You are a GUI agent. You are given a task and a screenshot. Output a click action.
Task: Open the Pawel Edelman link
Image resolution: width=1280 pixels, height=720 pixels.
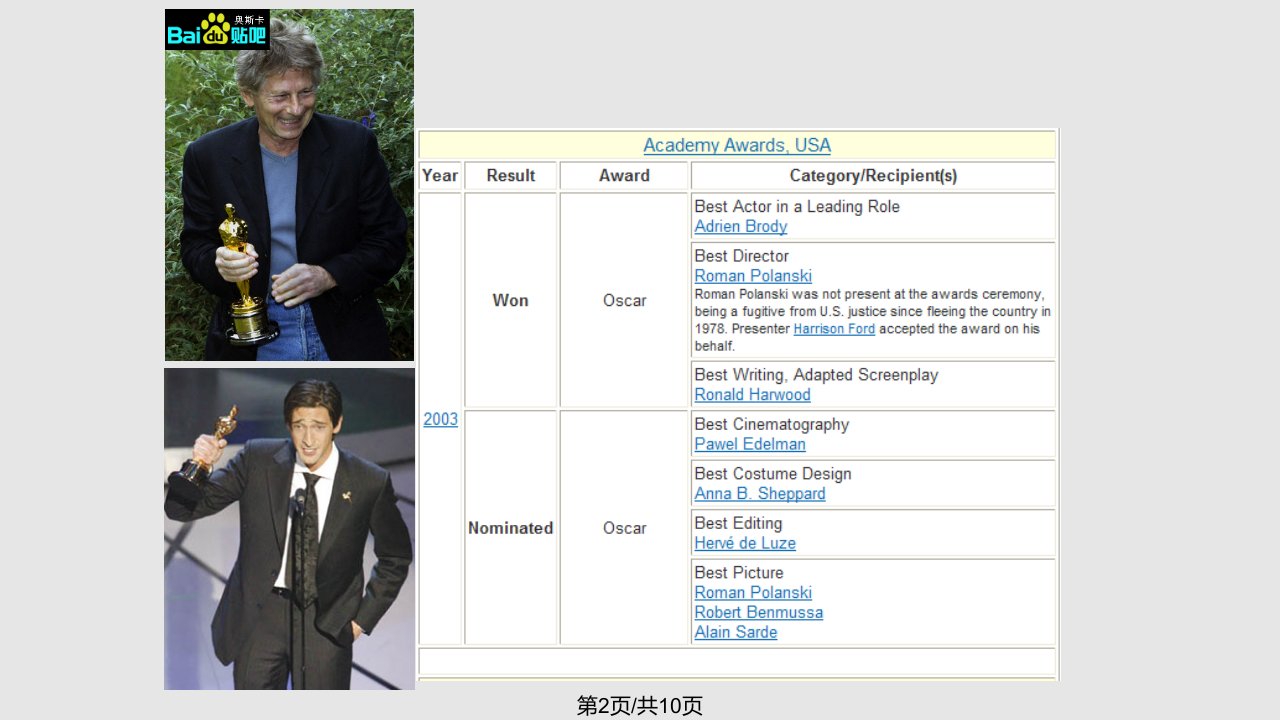(750, 444)
